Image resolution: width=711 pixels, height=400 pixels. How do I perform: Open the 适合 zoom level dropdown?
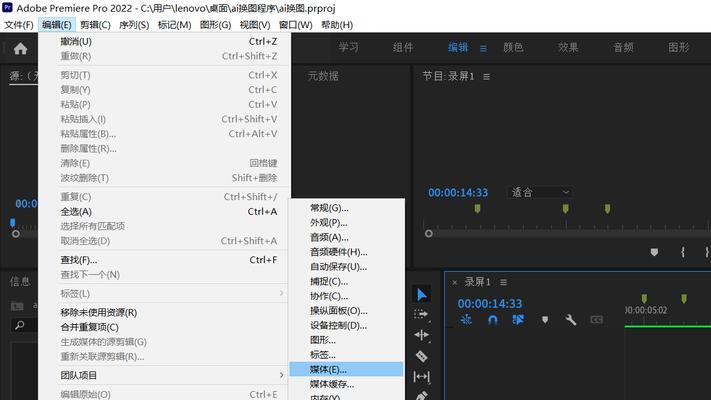pos(540,192)
